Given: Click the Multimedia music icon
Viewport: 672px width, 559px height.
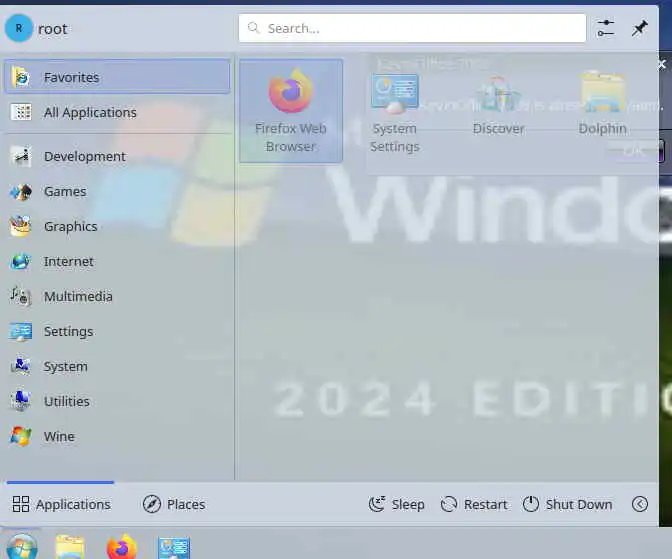Looking at the screenshot, I should click(21, 296).
